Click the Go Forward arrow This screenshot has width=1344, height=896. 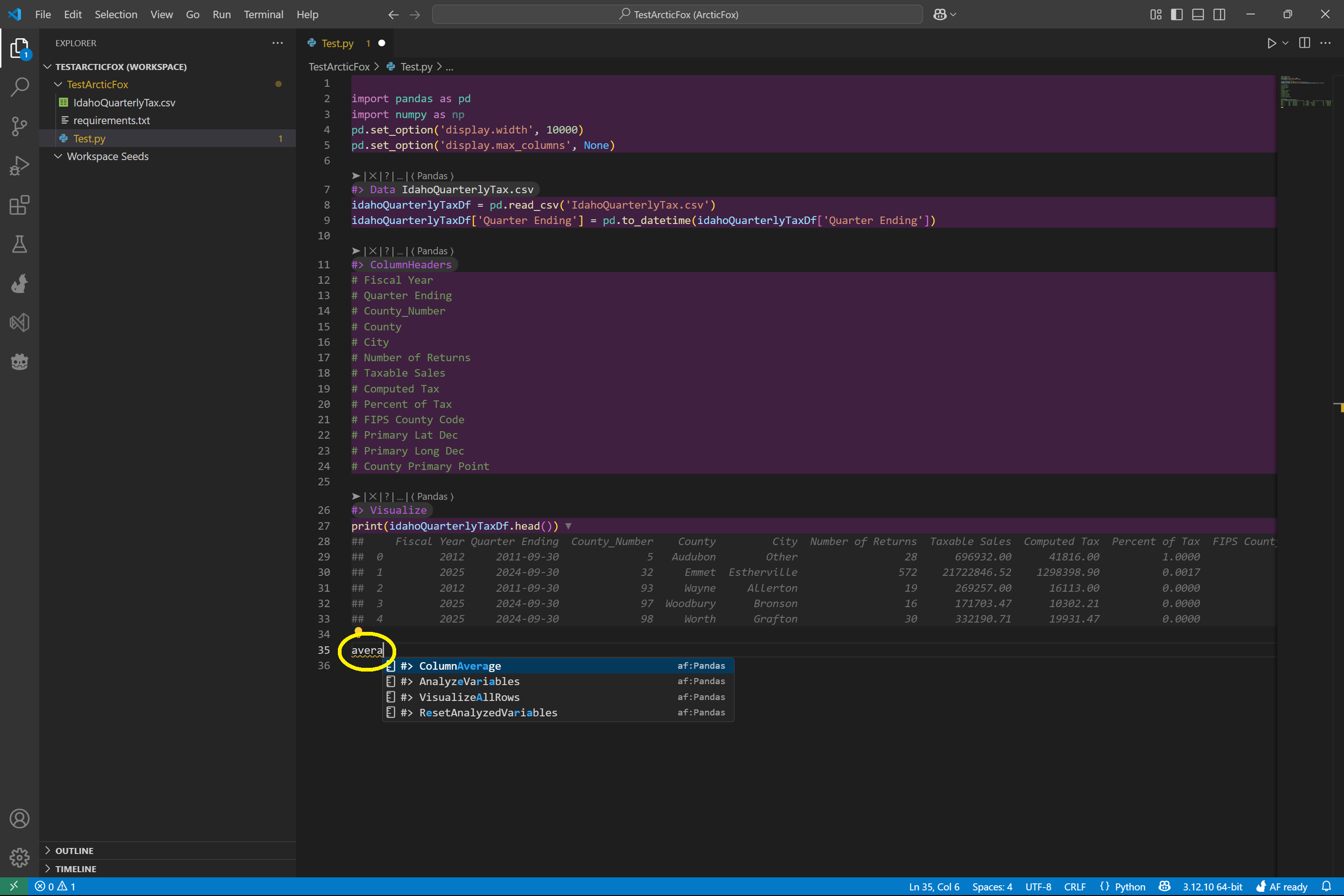point(415,14)
